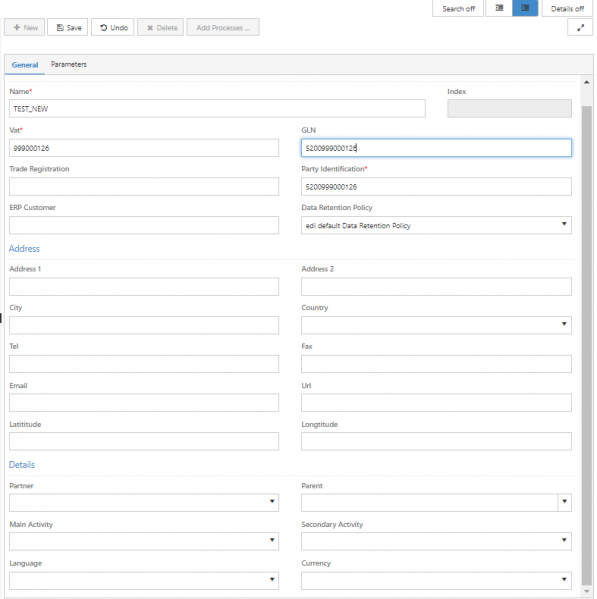
Task: Click the Party Identification field
Action: click(436, 186)
